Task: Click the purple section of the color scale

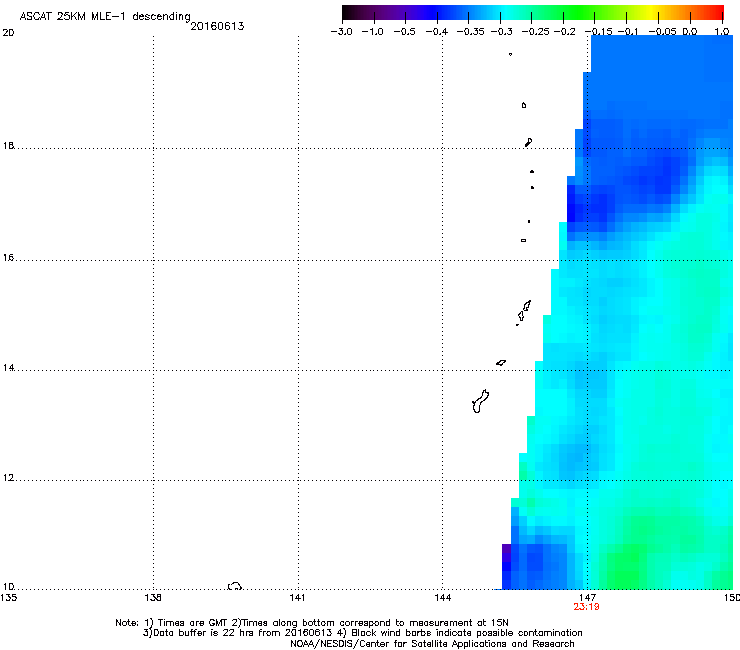Action: (396, 13)
